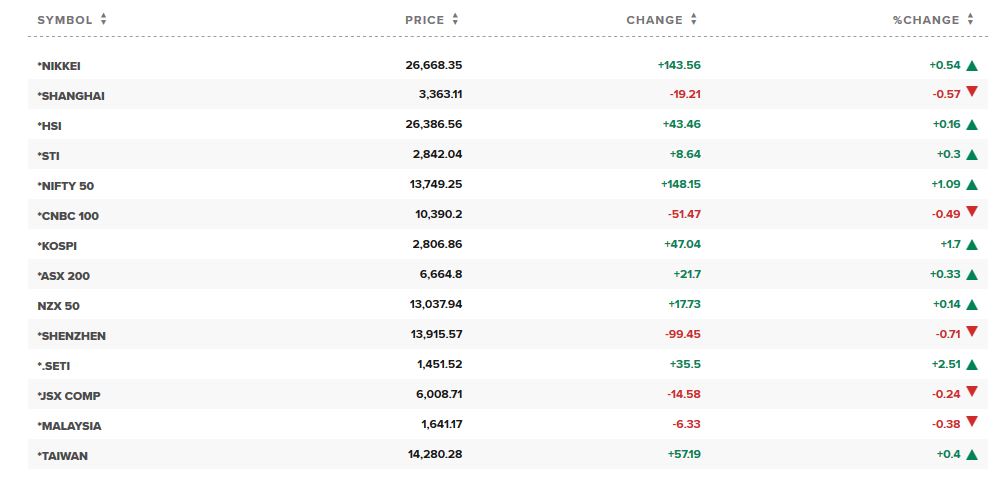Click KOSPI percent change +1.7
This screenshot has height=500, width=1008.
pyautogui.click(x=949, y=244)
